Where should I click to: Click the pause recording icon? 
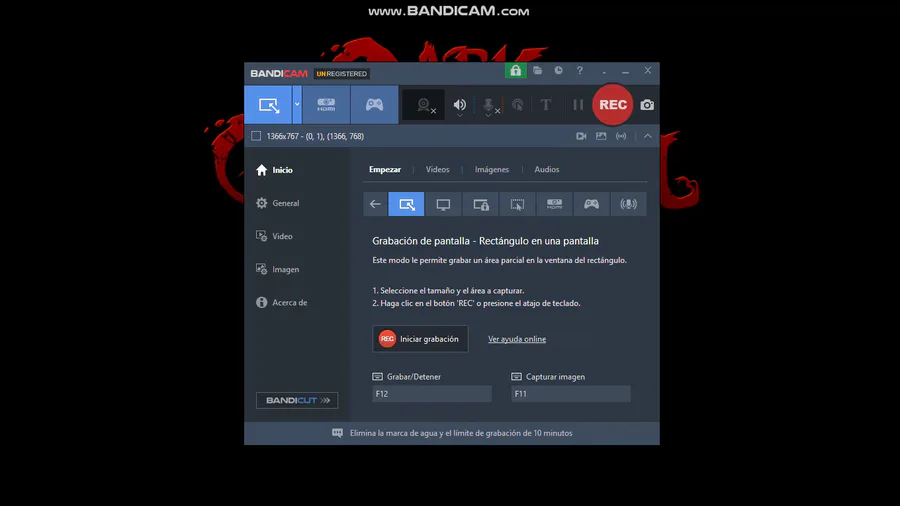point(578,105)
